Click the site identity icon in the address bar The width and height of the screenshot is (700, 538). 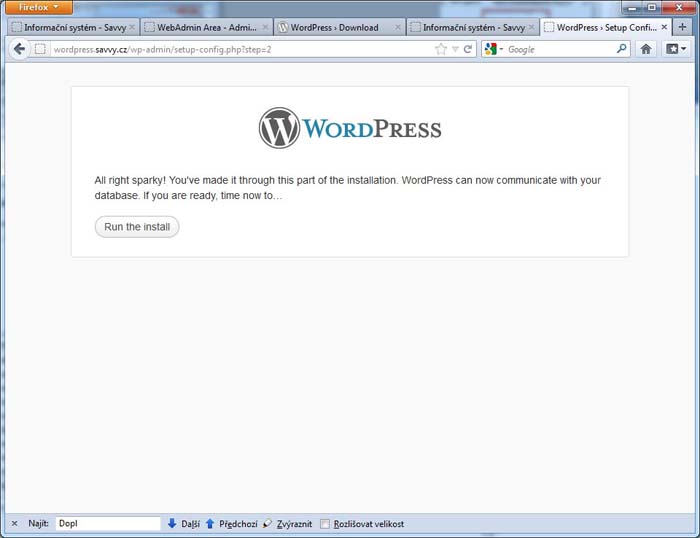[x=40, y=49]
